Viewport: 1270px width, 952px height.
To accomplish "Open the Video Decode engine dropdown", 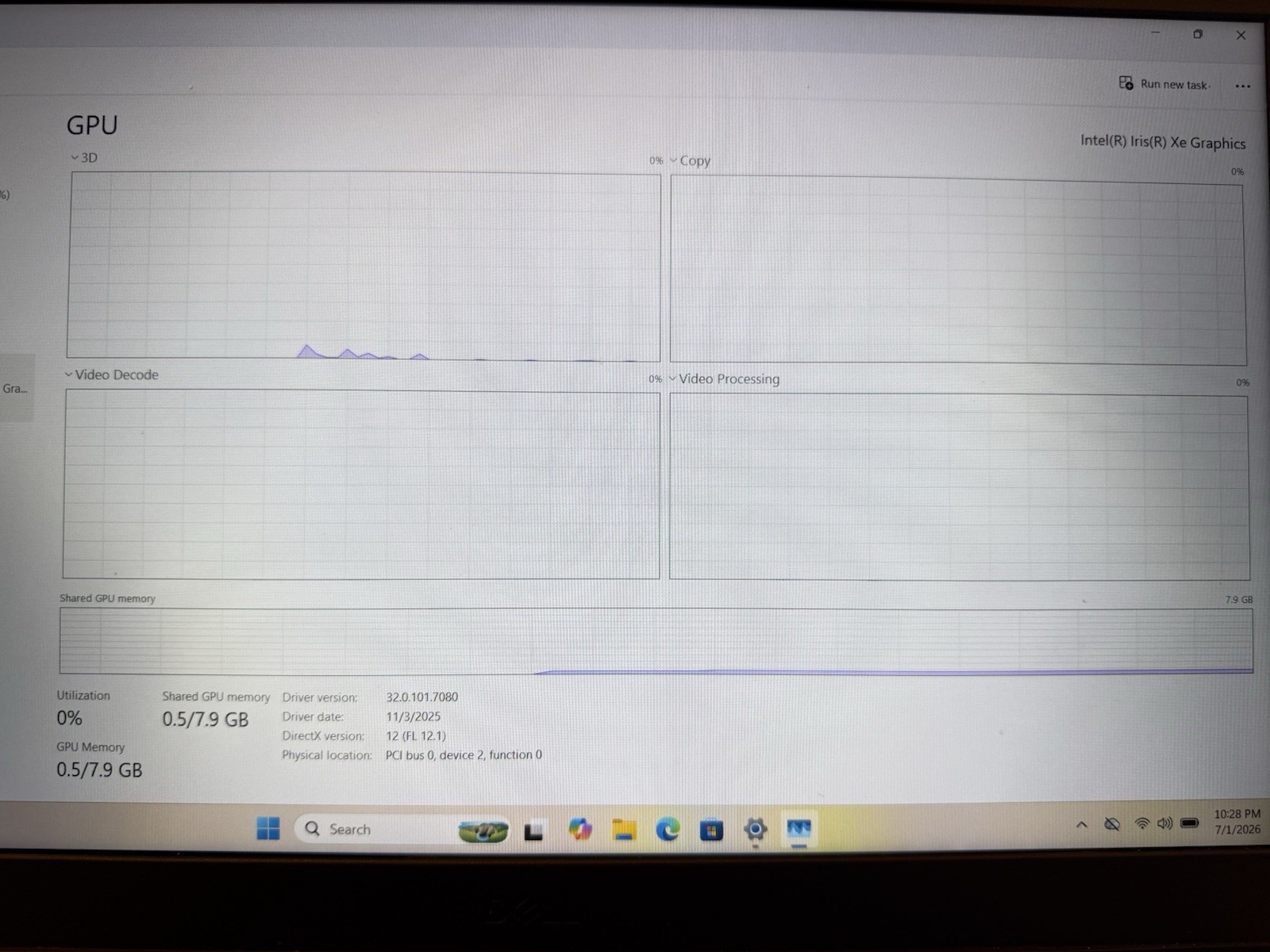I will 68,374.
